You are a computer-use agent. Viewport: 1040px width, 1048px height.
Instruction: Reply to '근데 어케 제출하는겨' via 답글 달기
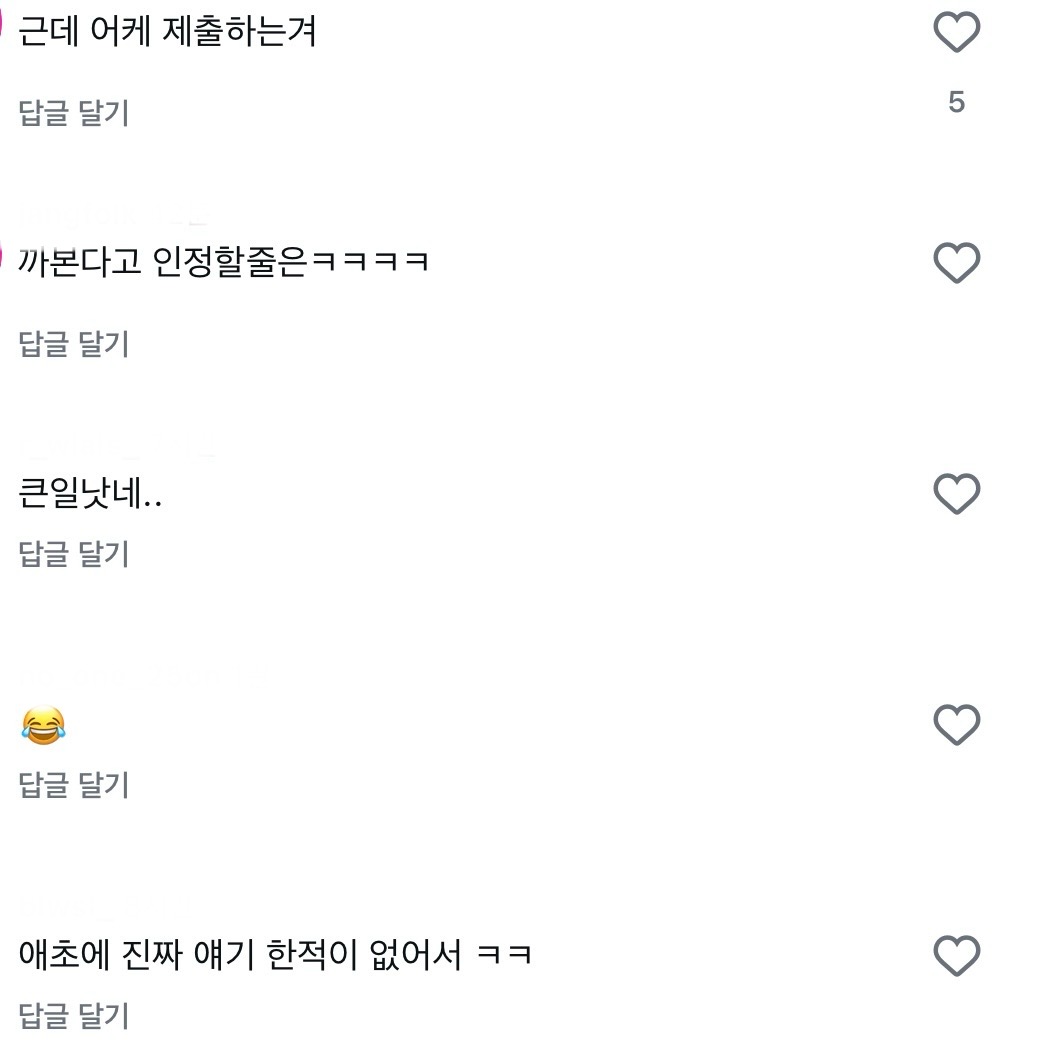pos(74,113)
